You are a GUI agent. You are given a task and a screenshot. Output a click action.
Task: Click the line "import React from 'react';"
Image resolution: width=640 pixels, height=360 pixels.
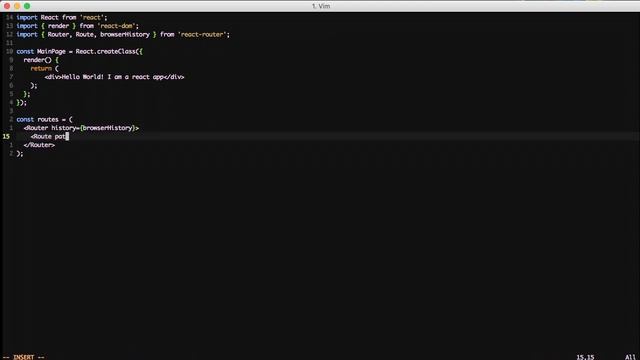[62, 18]
